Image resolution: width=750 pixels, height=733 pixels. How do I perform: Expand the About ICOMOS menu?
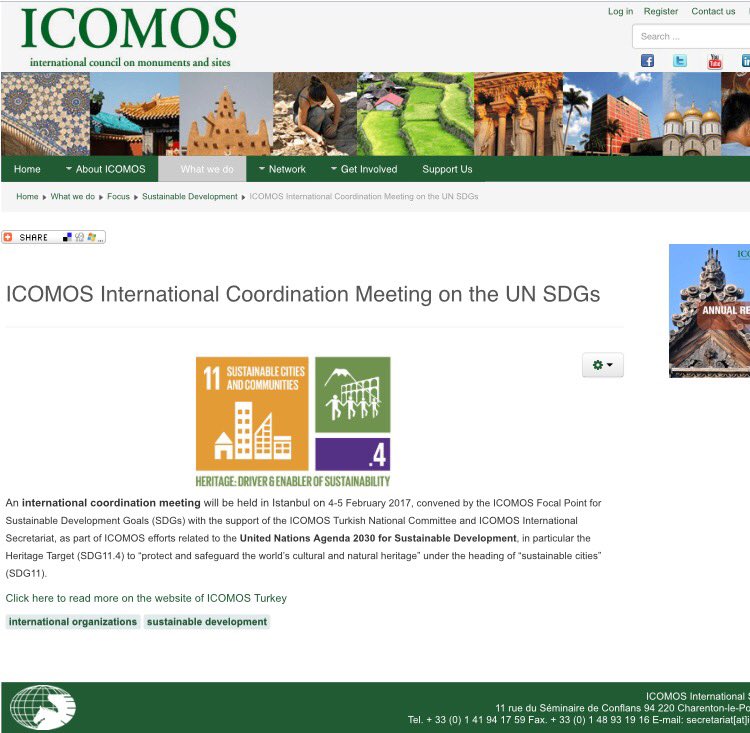pos(106,169)
